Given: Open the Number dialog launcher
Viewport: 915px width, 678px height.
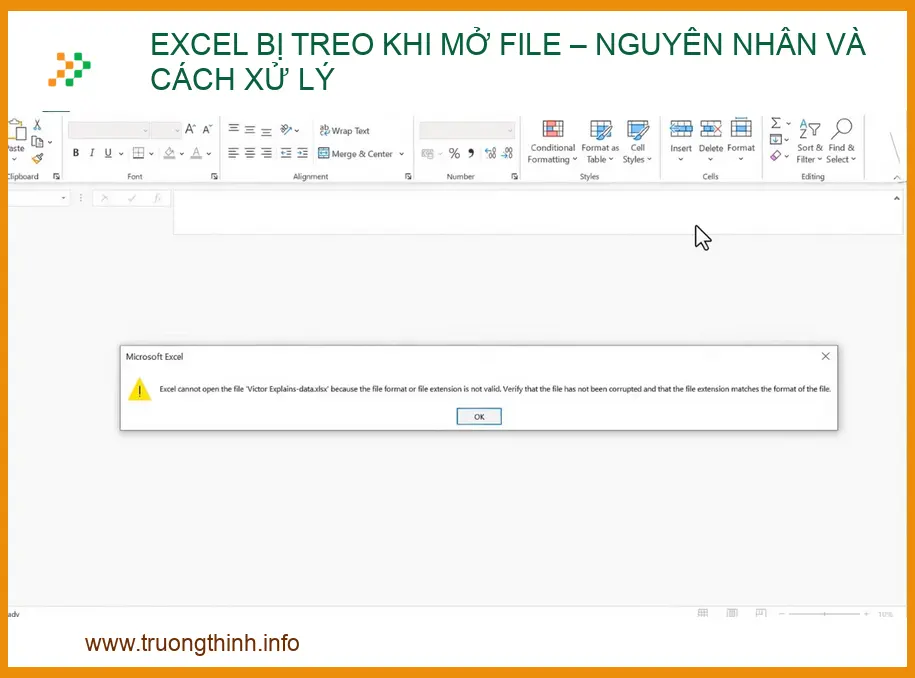Looking at the screenshot, I should point(514,176).
